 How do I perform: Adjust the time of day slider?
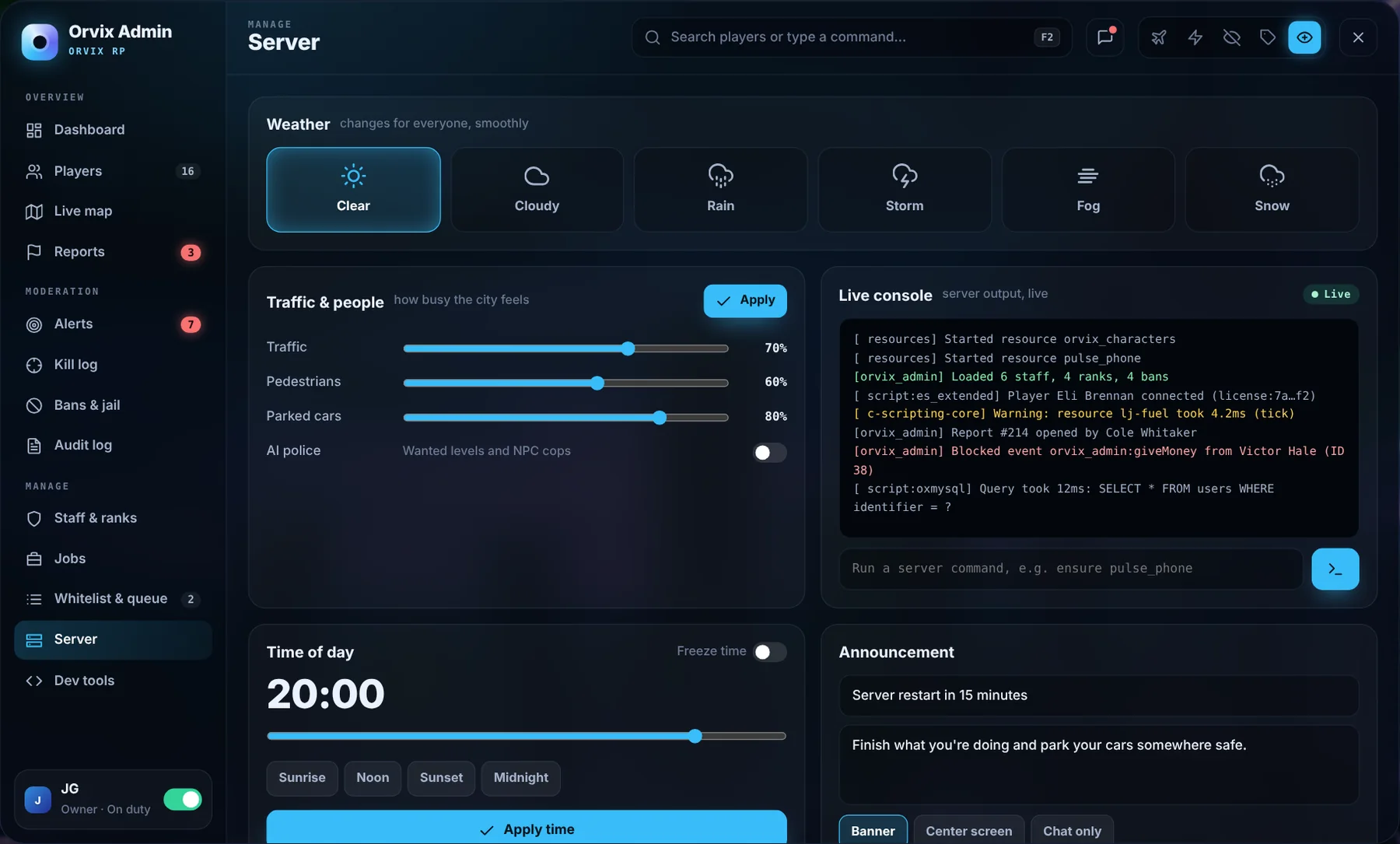pyautogui.click(x=527, y=736)
